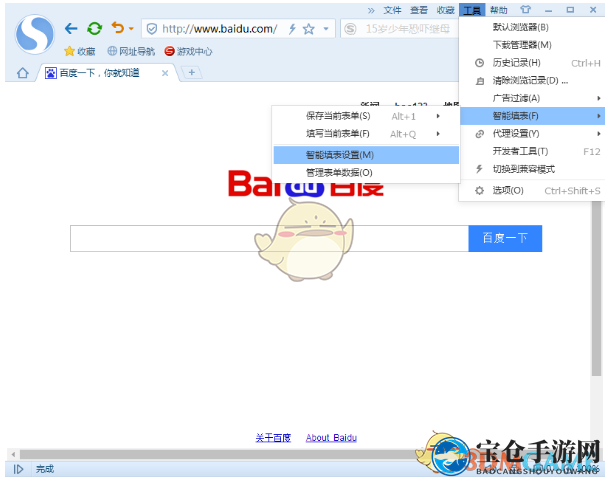Open 网址导航 bookmark

pyautogui.click(x=131, y=51)
